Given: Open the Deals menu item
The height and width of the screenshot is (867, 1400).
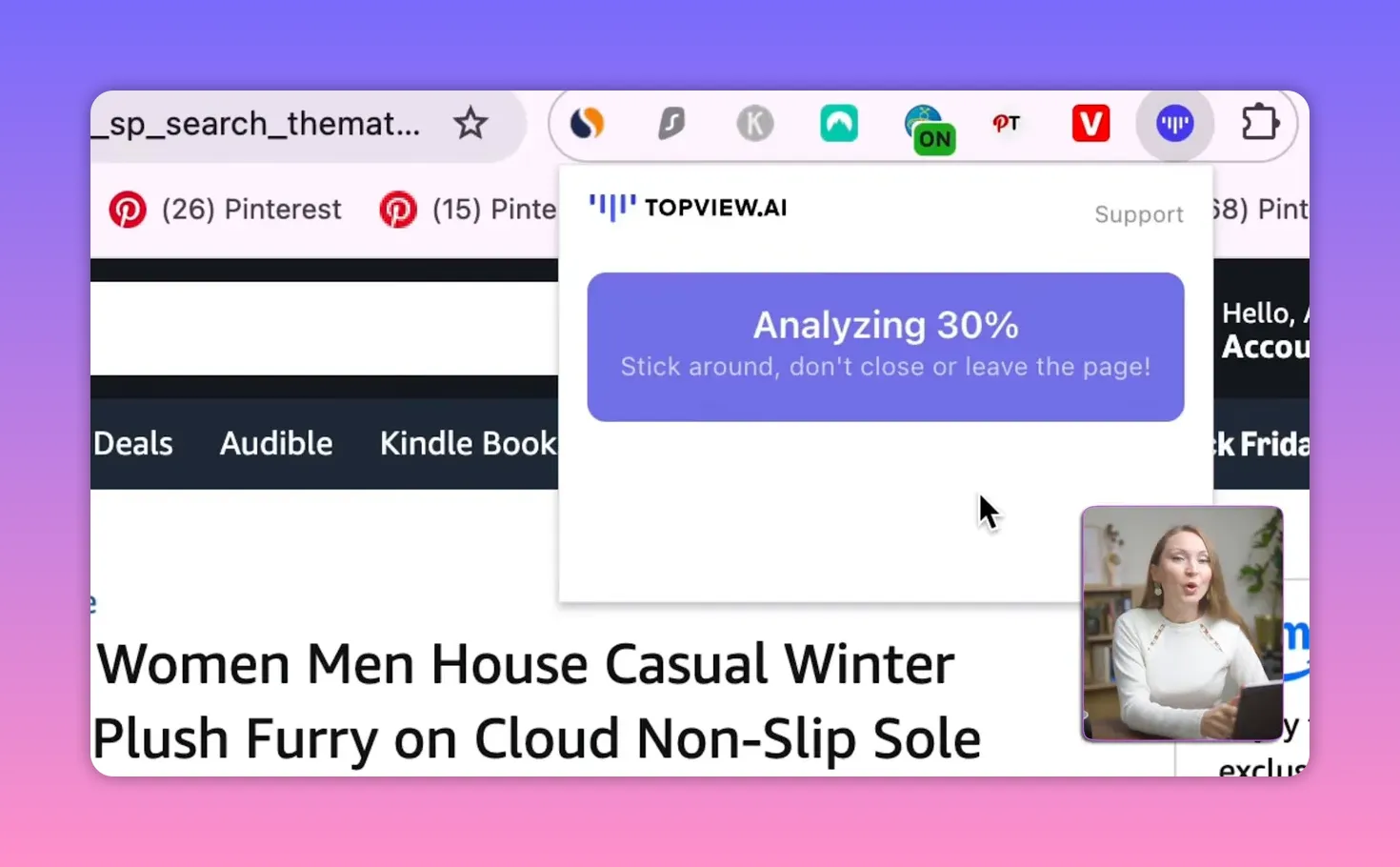Looking at the screenshot, I should pos(132,442).
